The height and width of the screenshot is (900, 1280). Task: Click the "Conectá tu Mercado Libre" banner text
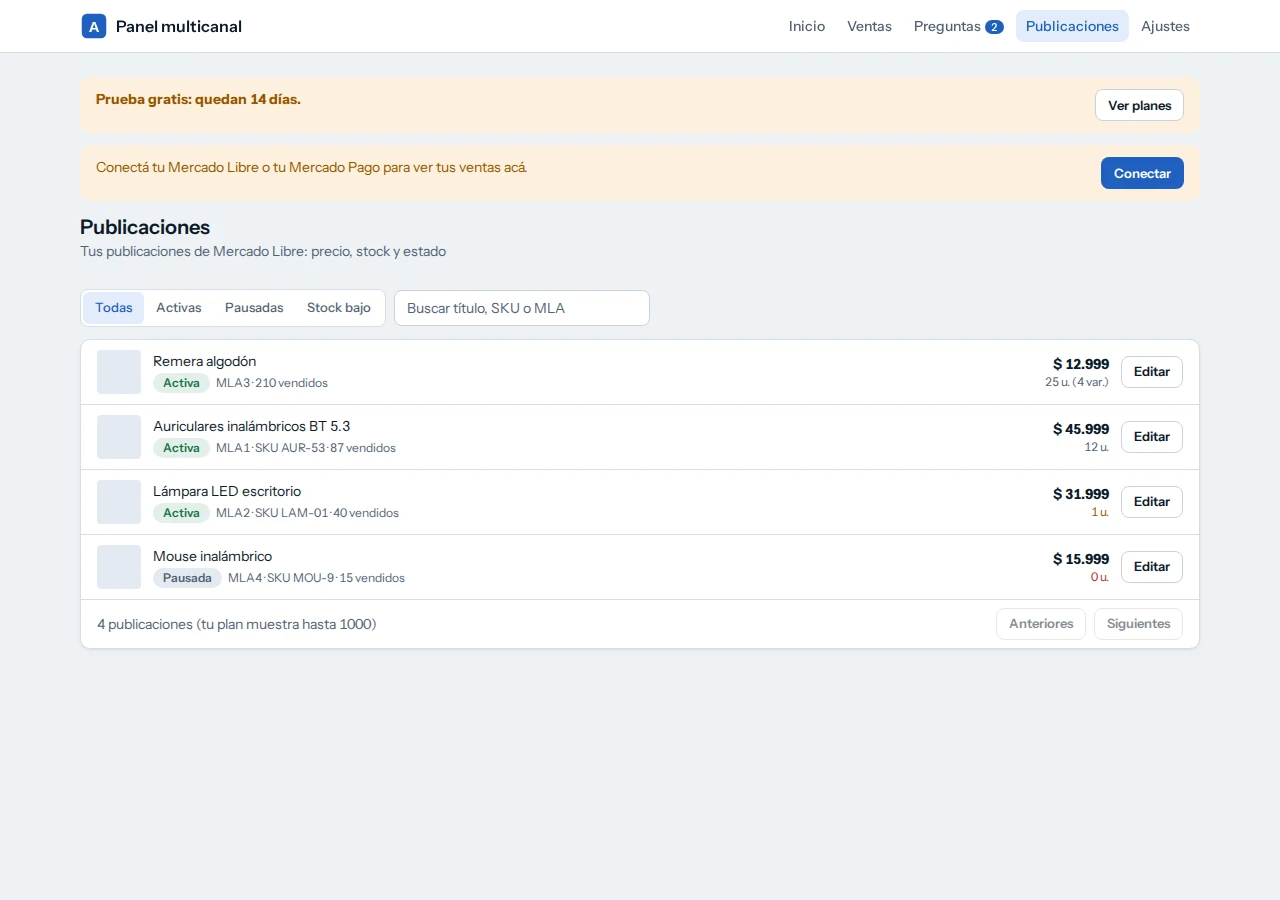click(311, 167)
